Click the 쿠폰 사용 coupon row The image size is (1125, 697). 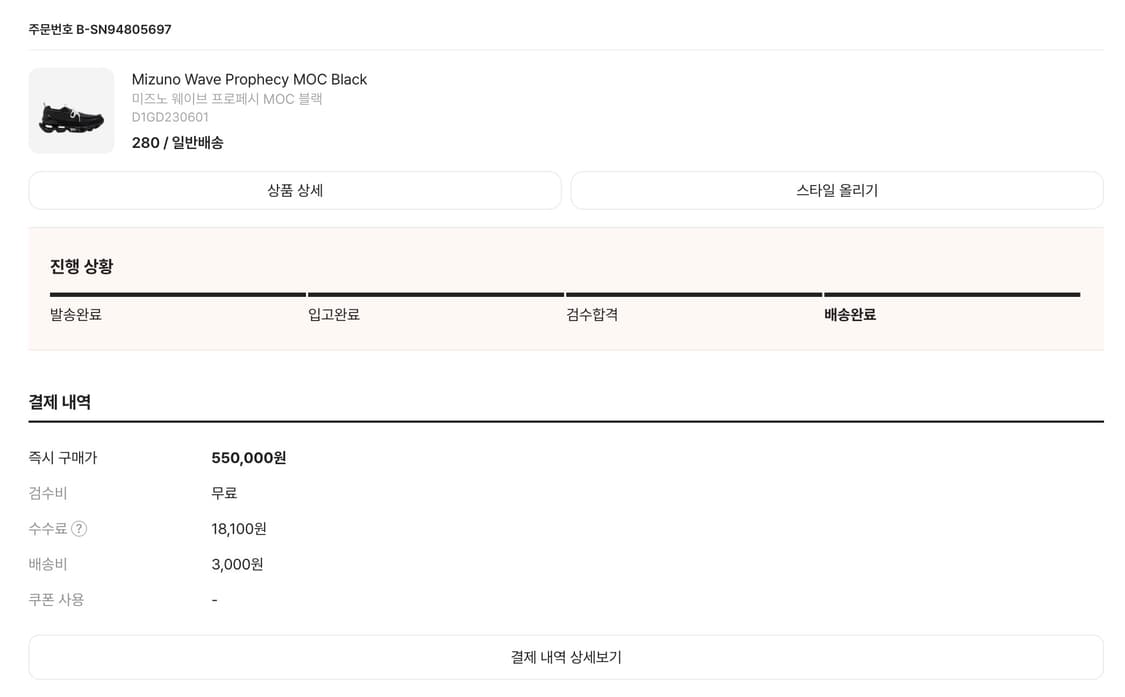point(54,599)
